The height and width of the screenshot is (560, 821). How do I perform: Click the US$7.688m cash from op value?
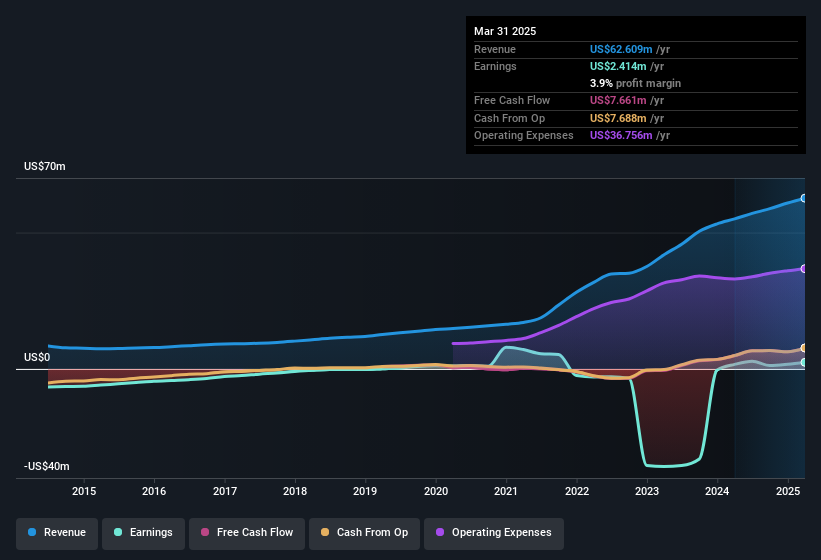[x=618, y=118]
